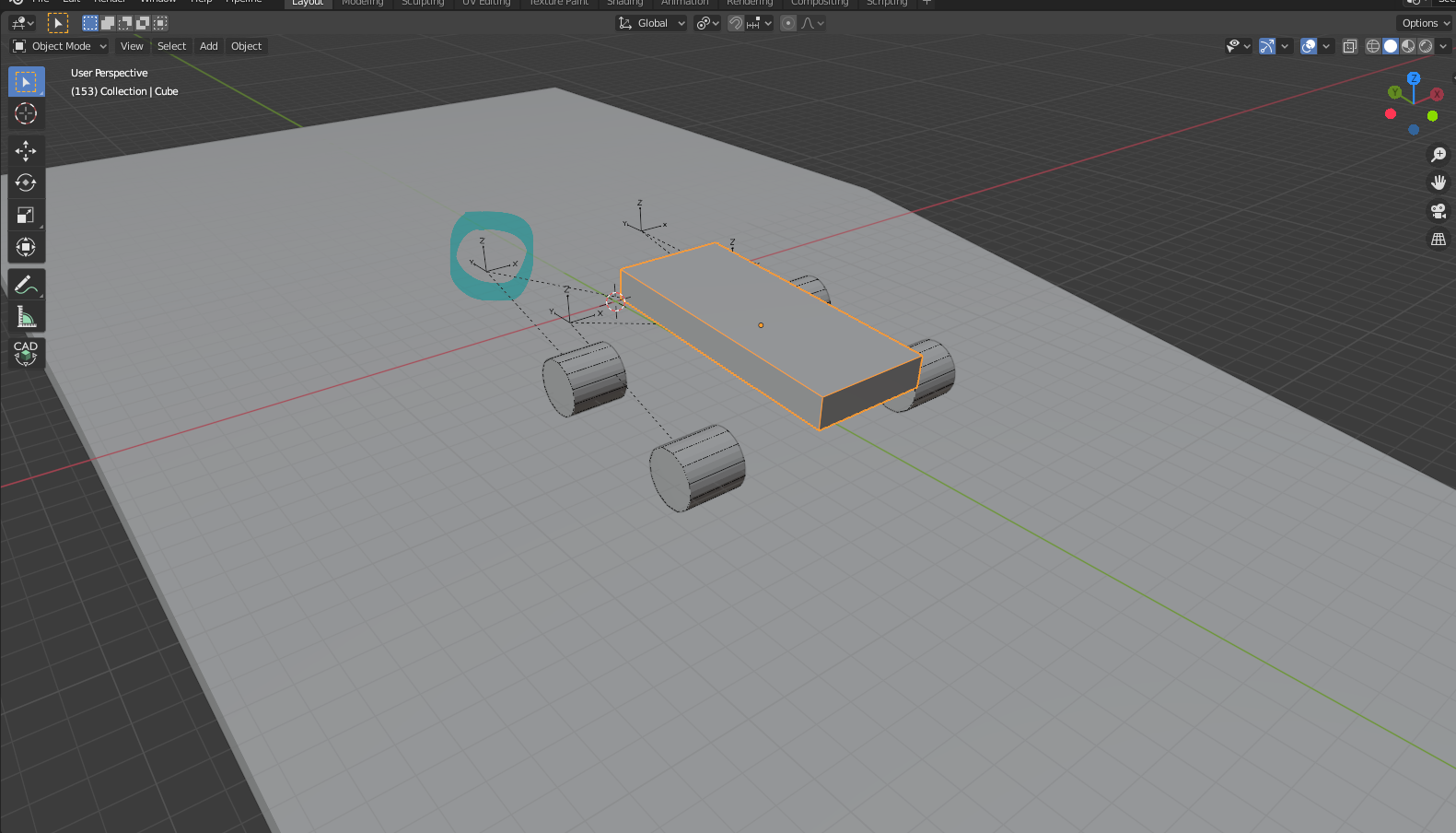Toggle the camera view button
Viewport: 1456px width, 833px height.
click(x=1439, y=211)
